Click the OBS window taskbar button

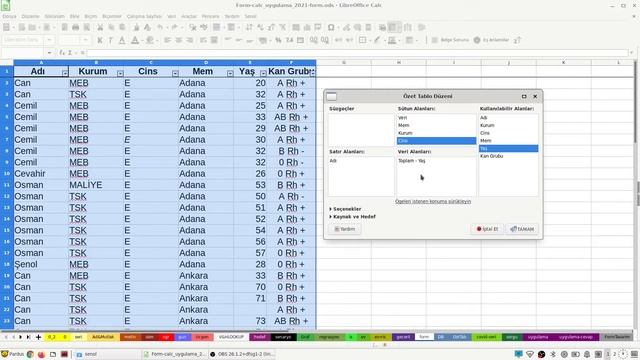pyautogui.click(x=242, y=354)
